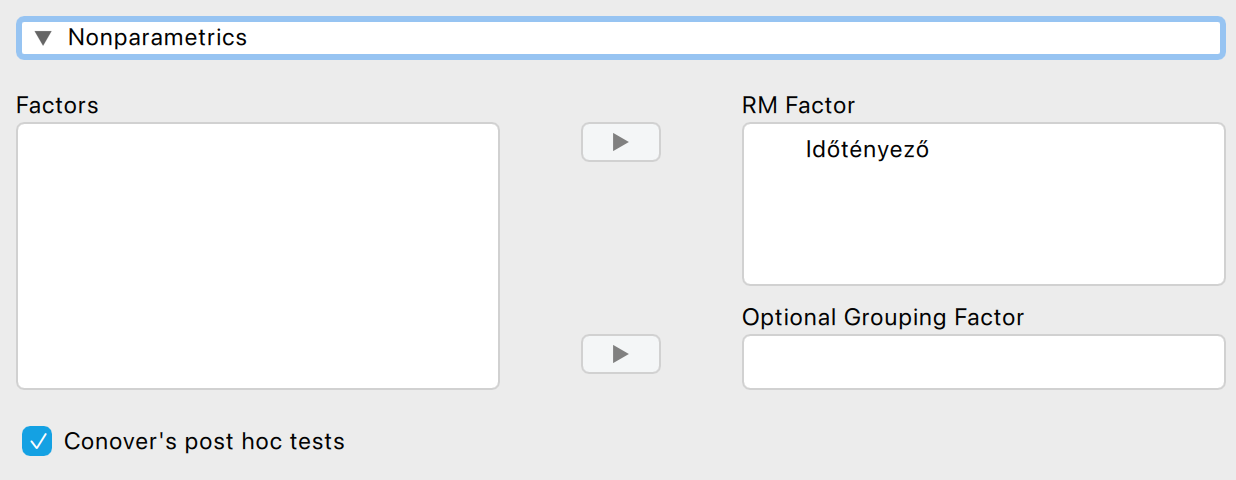Click inside the empty Factors list box
The image size is (1236, 480).
click(x=257, y=255)
